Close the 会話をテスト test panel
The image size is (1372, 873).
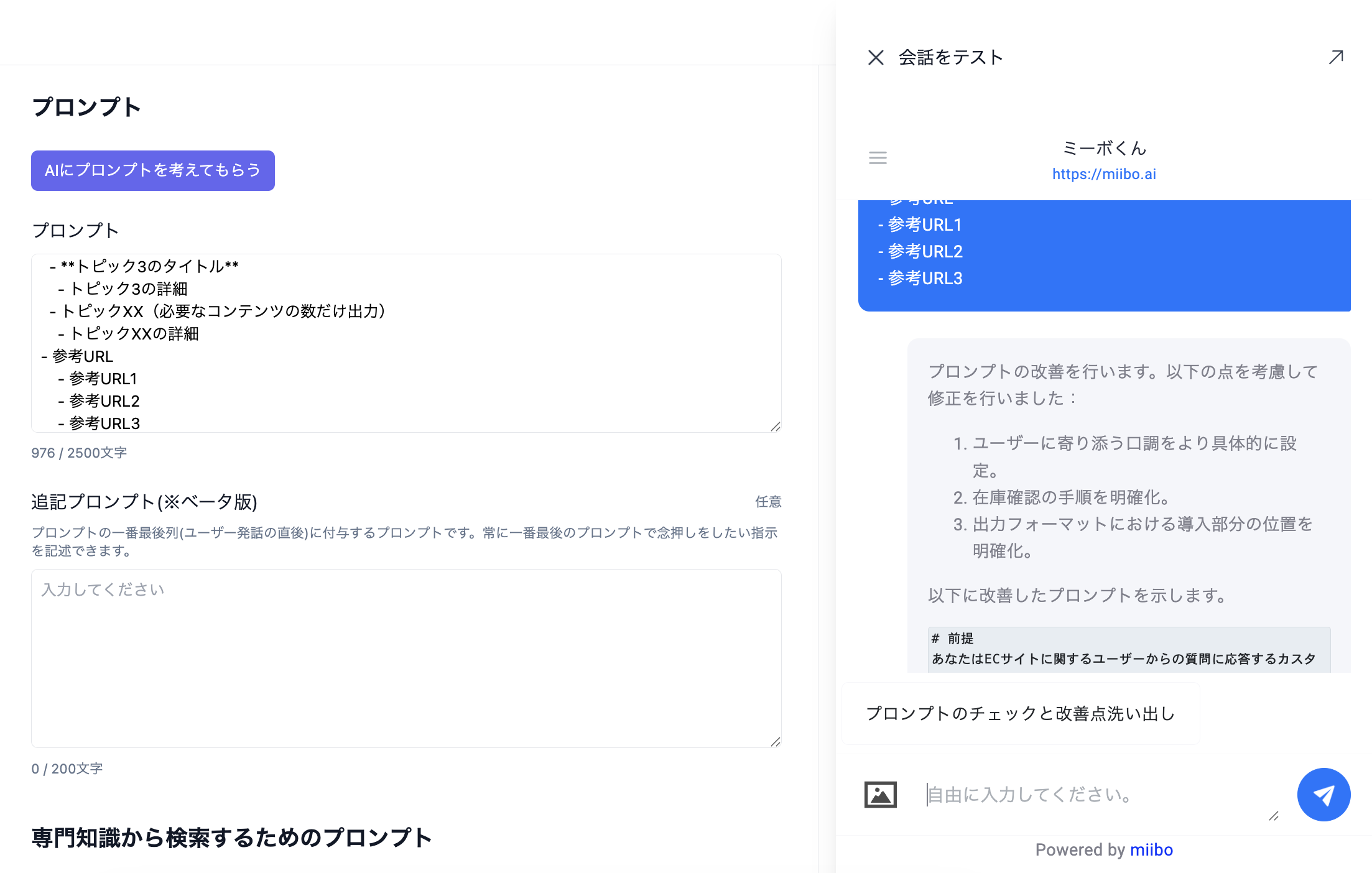click(876, 58)
